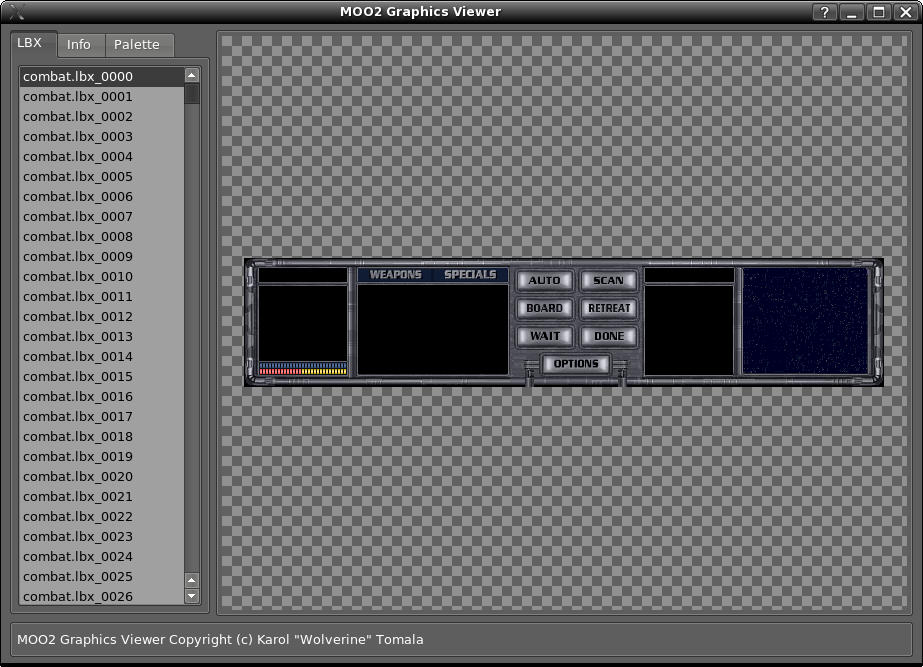The height and width of the screenshot is (667, 923).
Task: Pick combat.lbx_0019 from the list
Action: click(x=102, y=457)
